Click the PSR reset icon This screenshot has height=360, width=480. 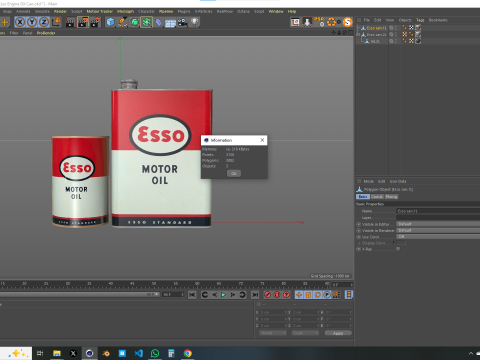tap(319, 22)
